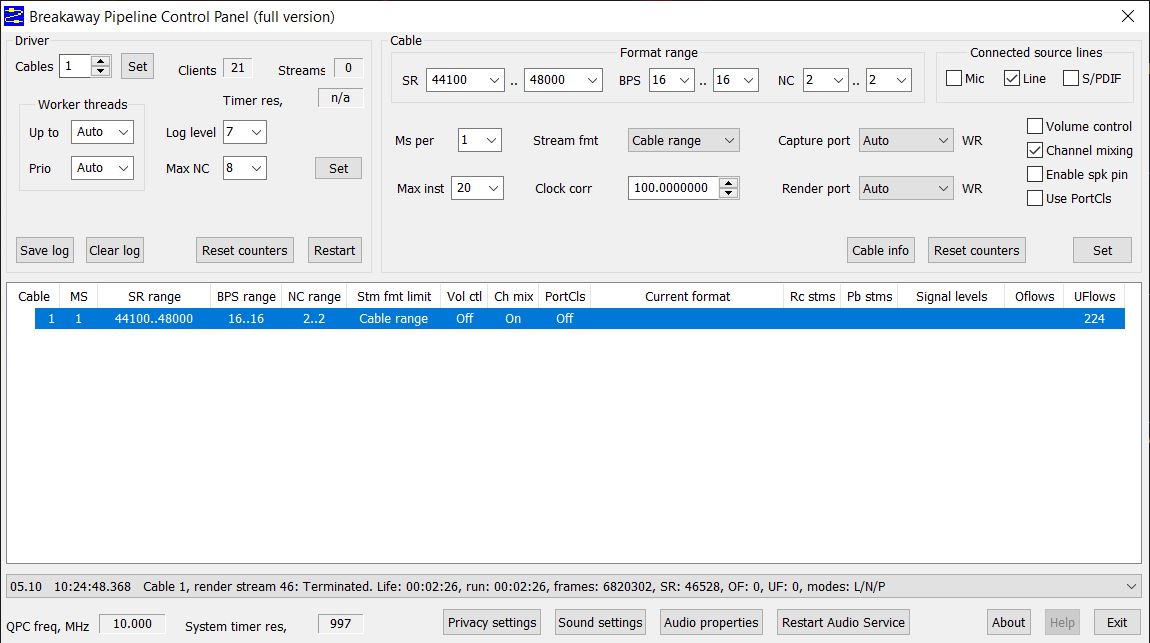This screenshot has width=1150, height=643.
Task: Increase Clock corr with the up arrow
Action: click(x=728, y=183)
